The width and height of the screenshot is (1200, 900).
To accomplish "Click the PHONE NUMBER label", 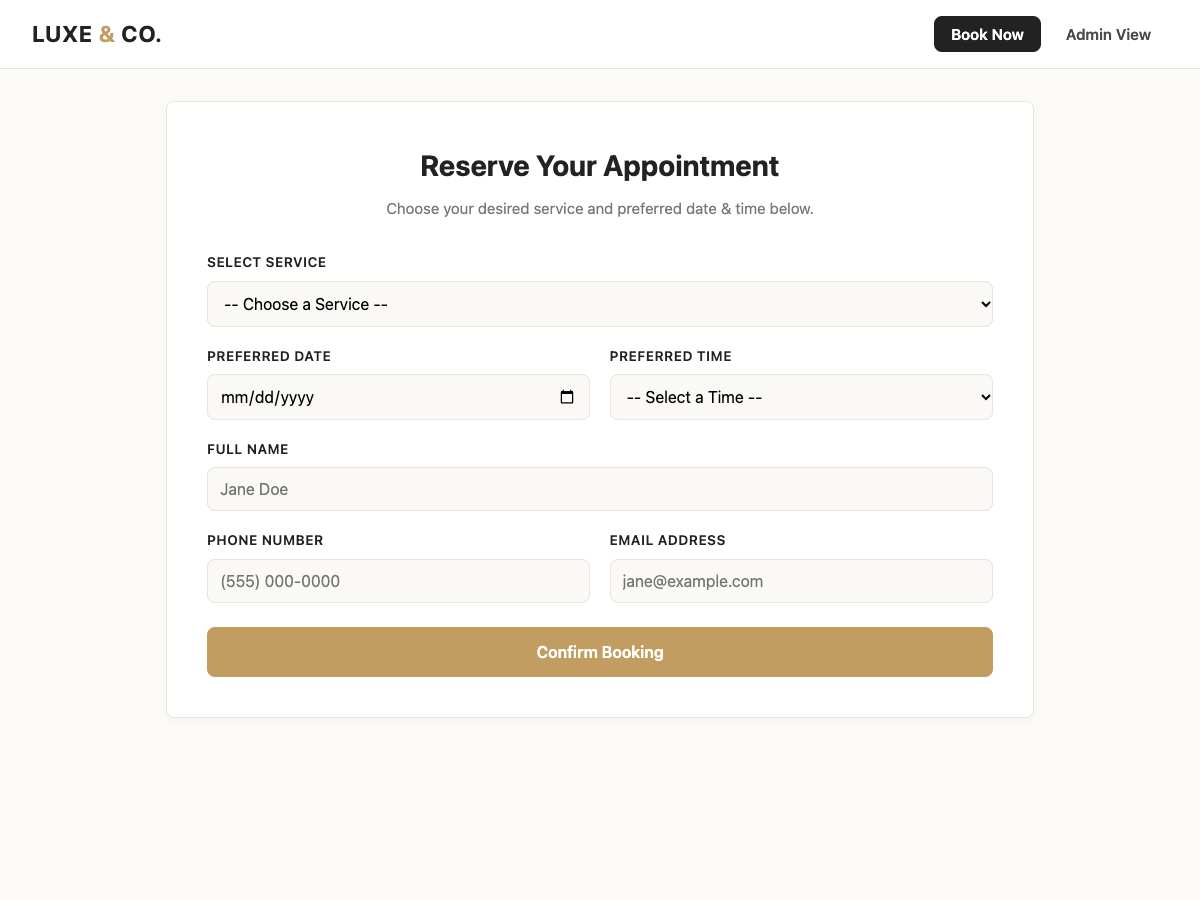I will tap(265, 540).
